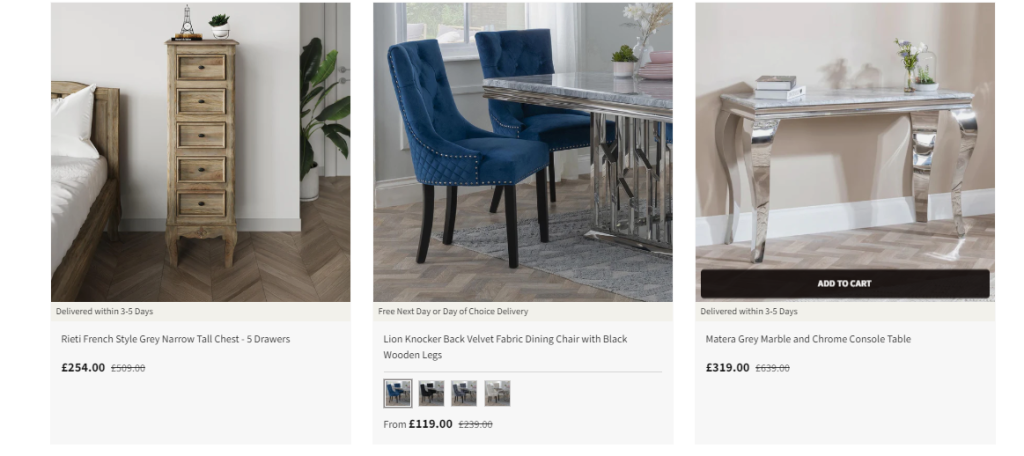This screenshot has width=1024, height=456.
Task: Click the From £119.00 chair price
Action: pos(417,424)
